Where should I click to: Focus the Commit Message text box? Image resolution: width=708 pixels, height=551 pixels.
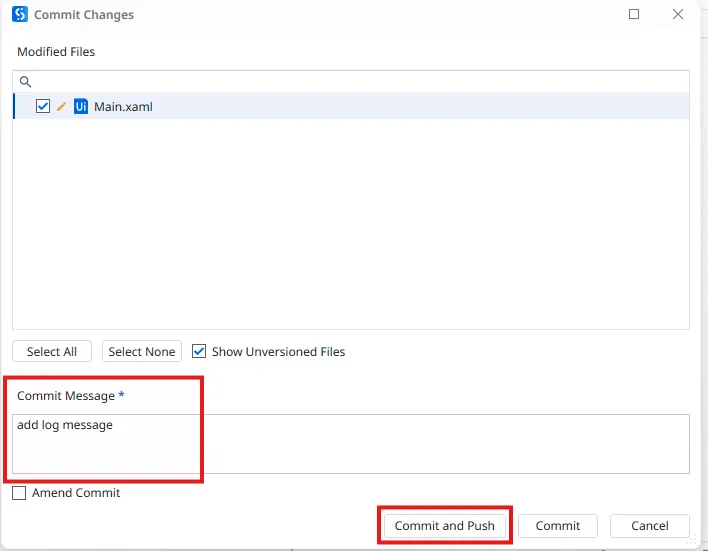pos(350,444)
